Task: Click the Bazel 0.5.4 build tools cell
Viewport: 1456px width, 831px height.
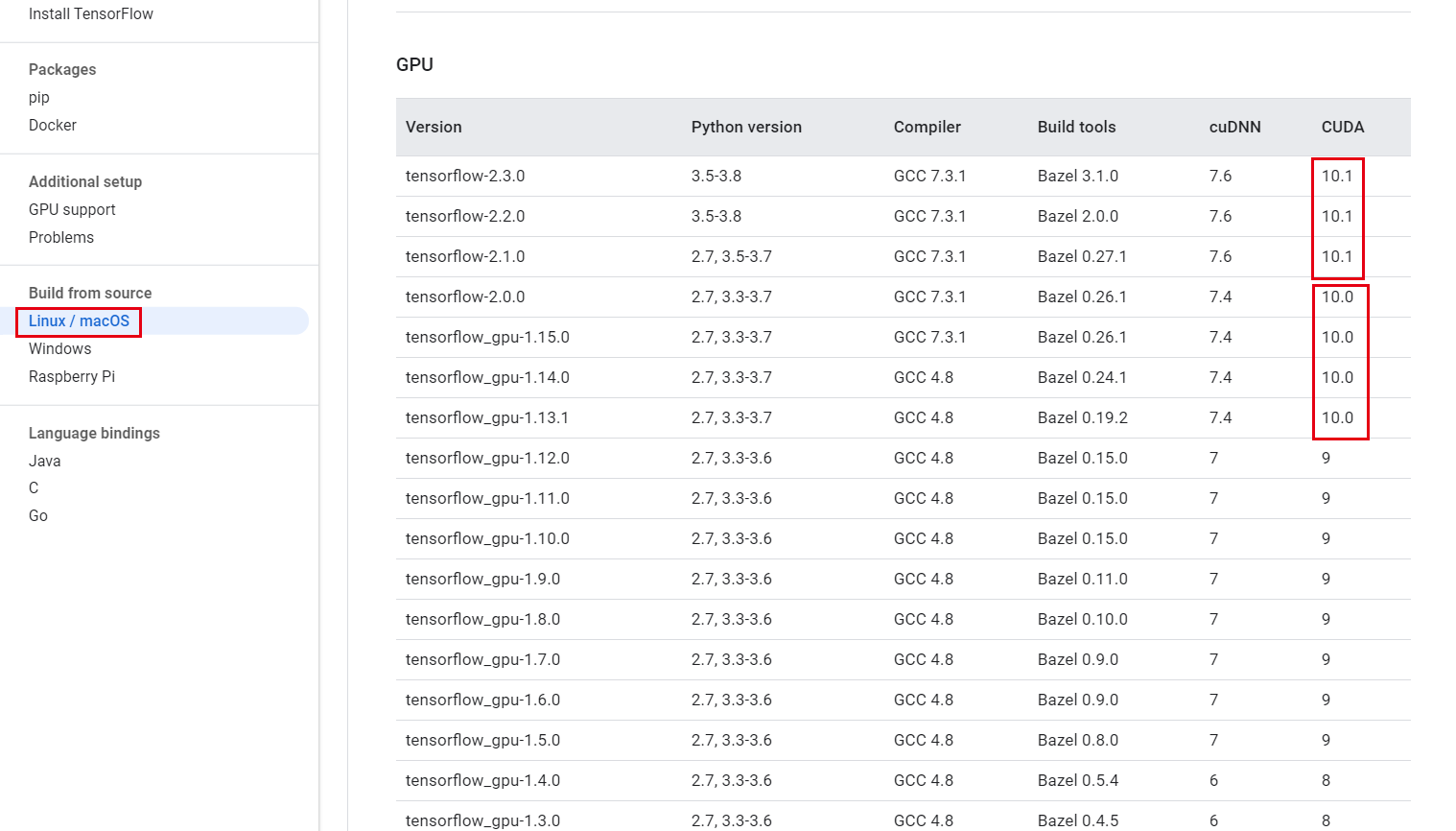Action: [x=1078, y=781]
